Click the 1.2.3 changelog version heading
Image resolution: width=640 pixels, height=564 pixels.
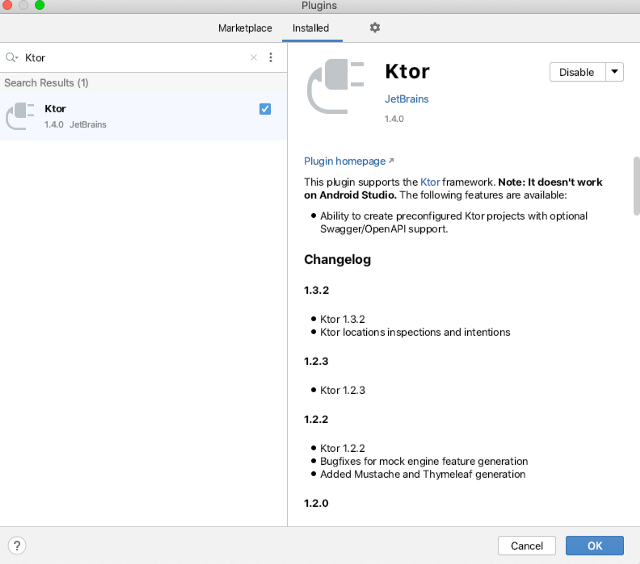pyautogui.click(x=316, y=361)
